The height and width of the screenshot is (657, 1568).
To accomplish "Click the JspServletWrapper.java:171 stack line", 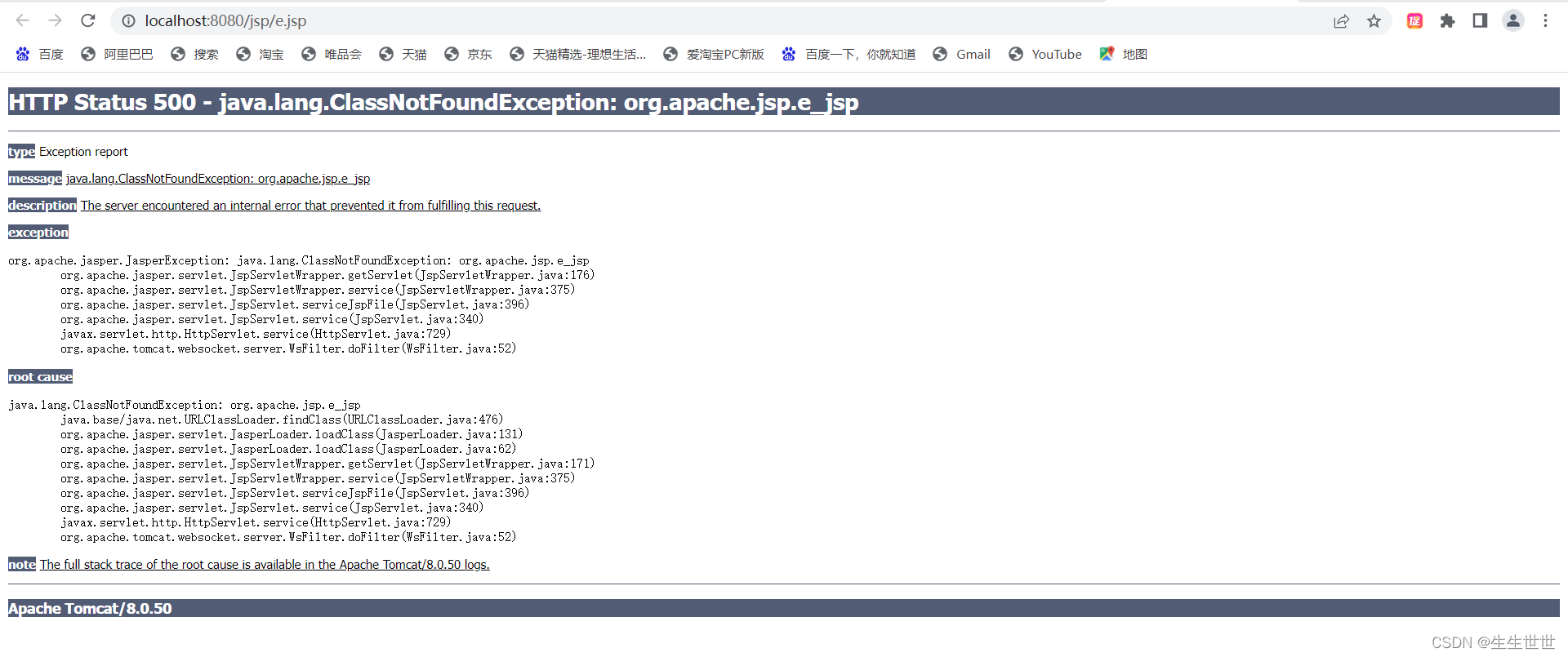I will (327, 464).
